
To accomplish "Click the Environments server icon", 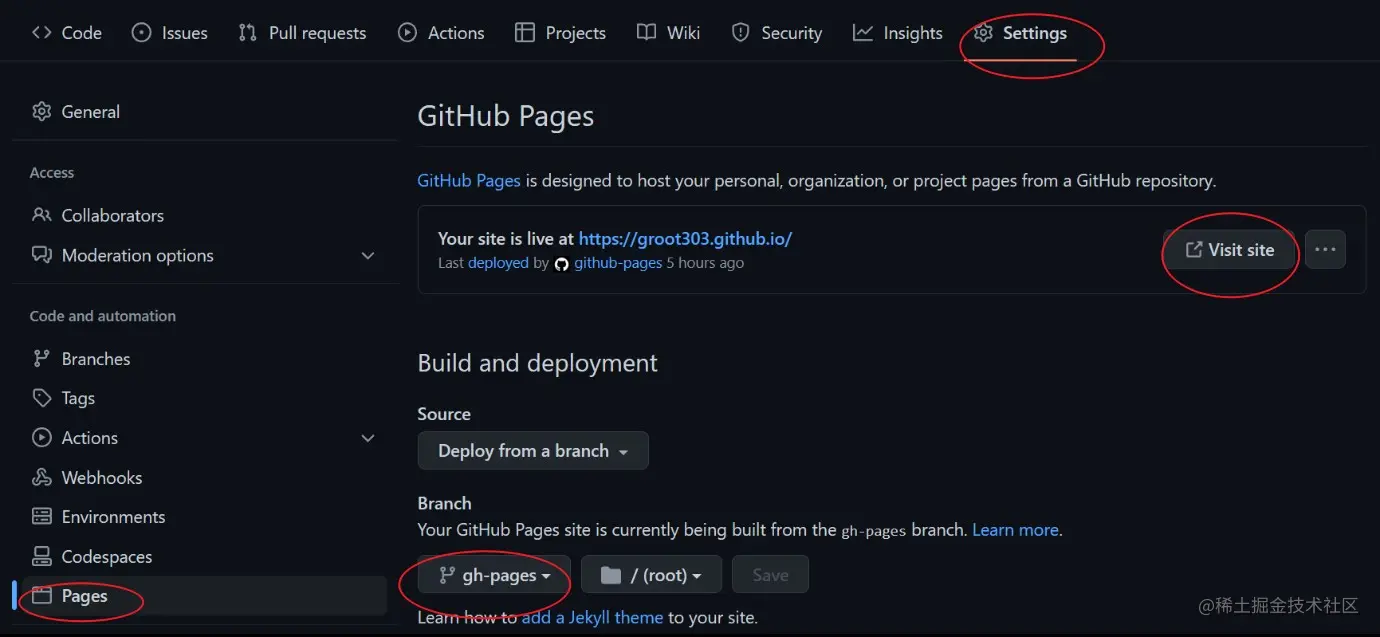I will click(41, 517).
